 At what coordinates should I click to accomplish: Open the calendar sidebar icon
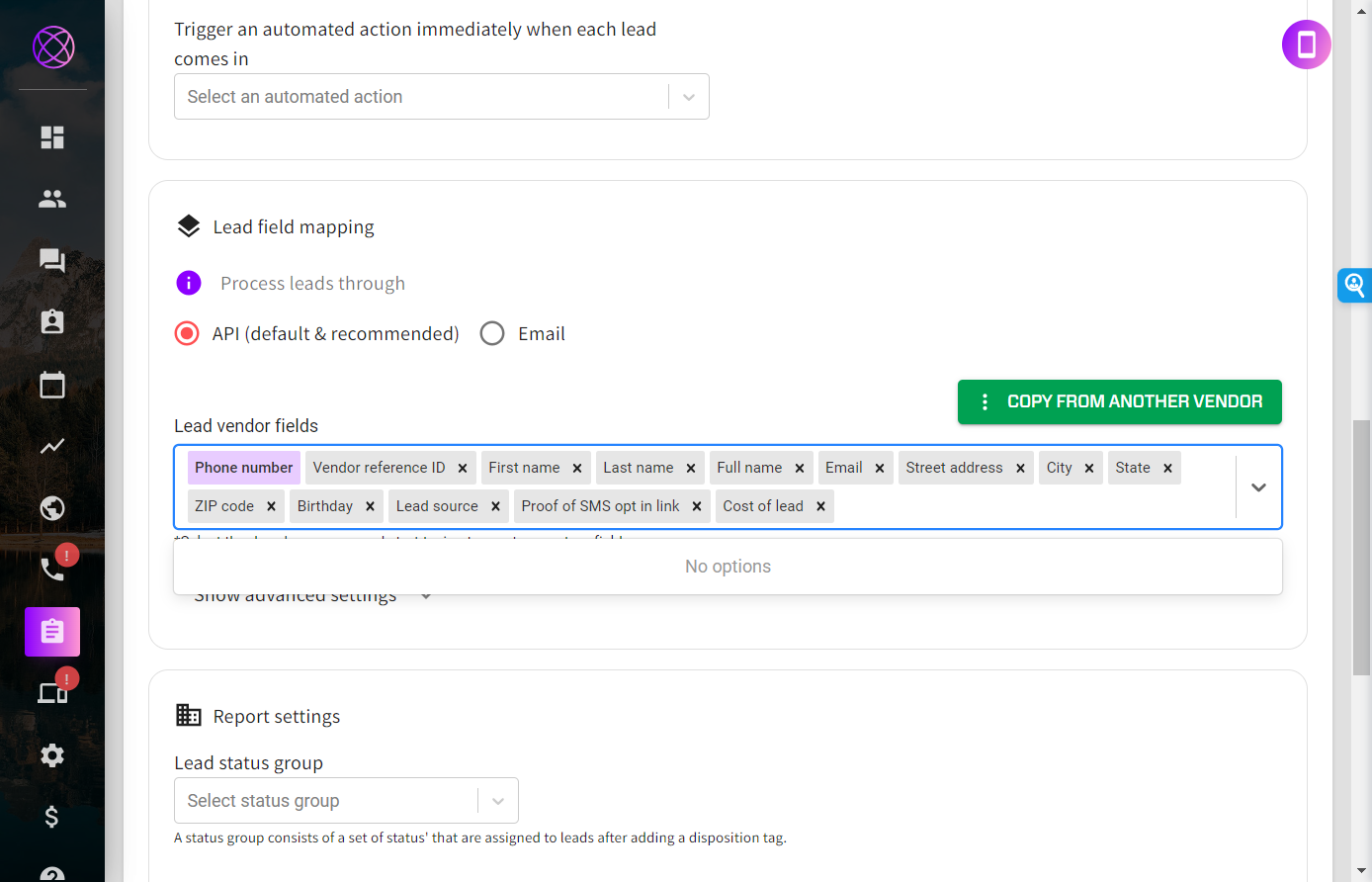pyautogui.click(x=52, y=385)
